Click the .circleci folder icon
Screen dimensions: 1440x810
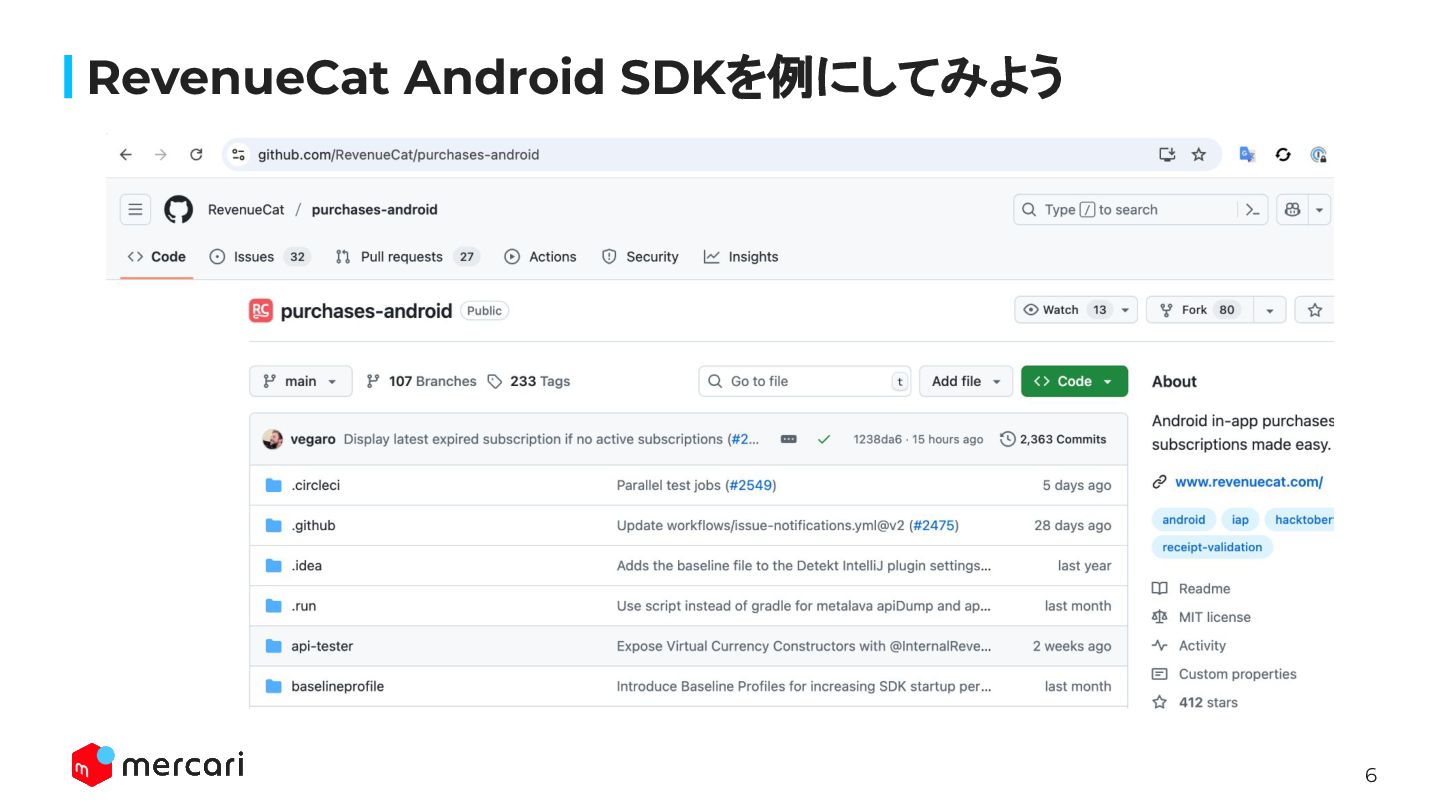[x=274, y=485]
